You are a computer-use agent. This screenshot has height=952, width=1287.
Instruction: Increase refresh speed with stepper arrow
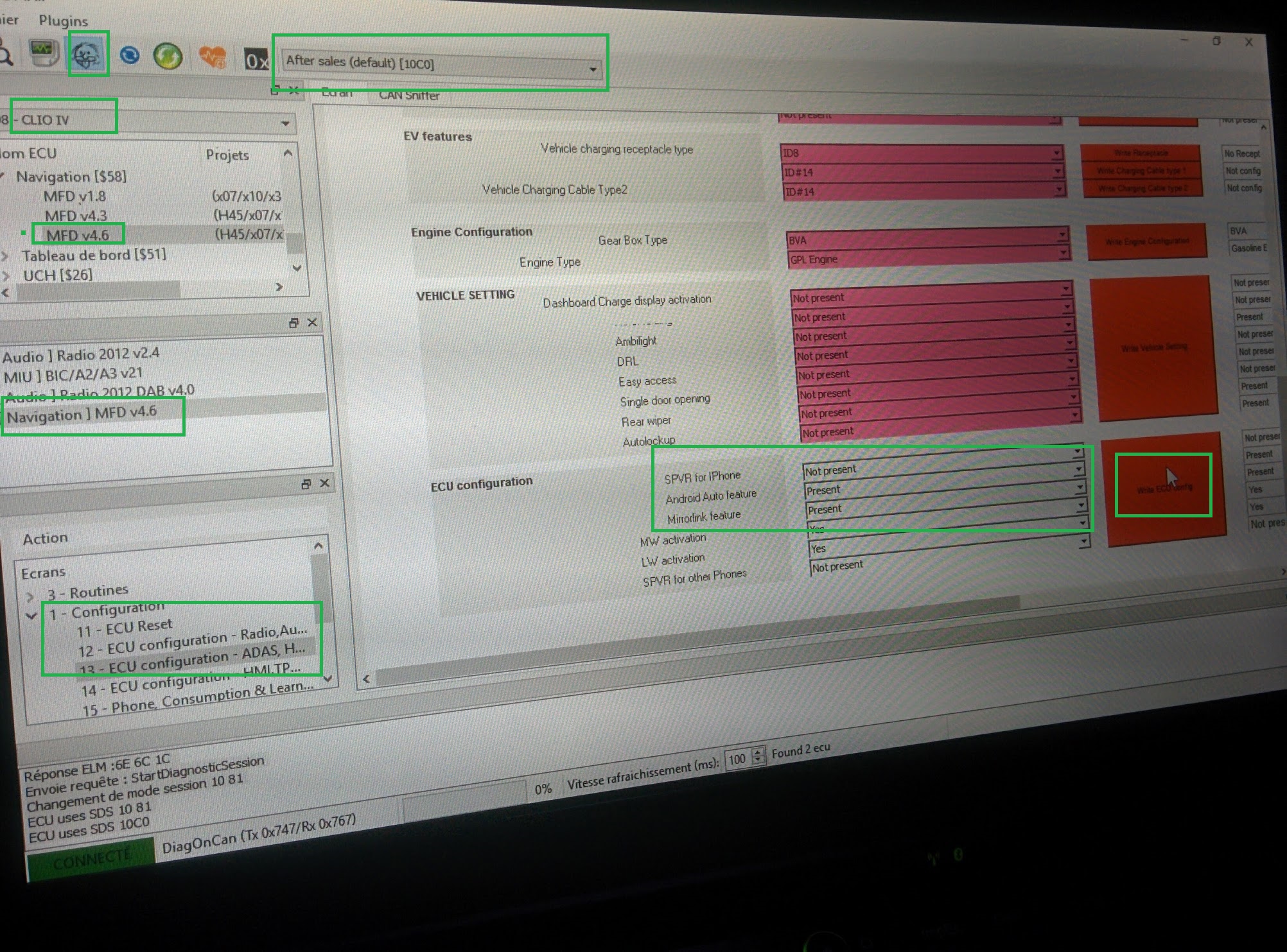coord(758,751)
